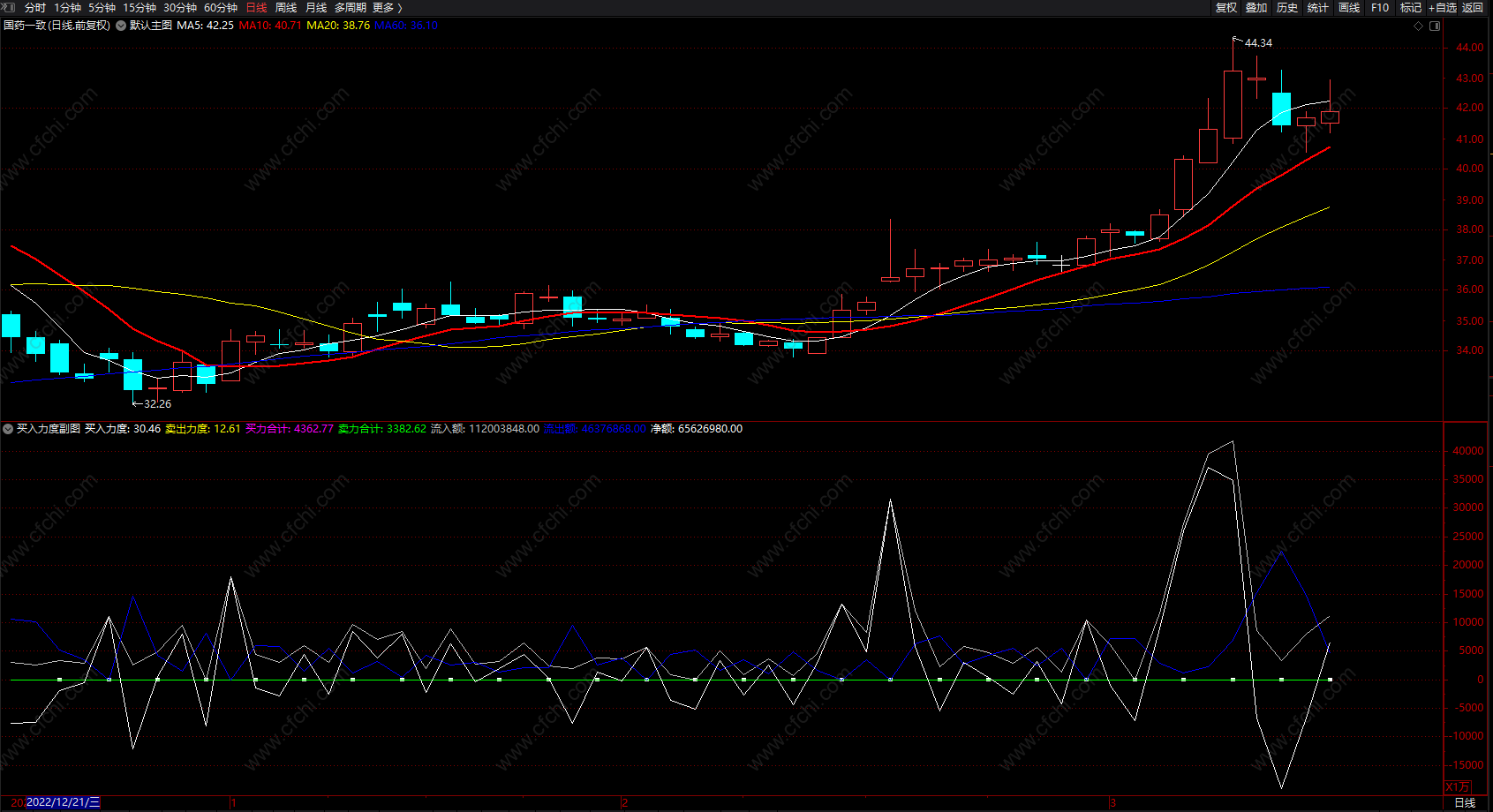Click the 32.26 low price marker
Screen dimensions: 1493x812
[157, 404]
